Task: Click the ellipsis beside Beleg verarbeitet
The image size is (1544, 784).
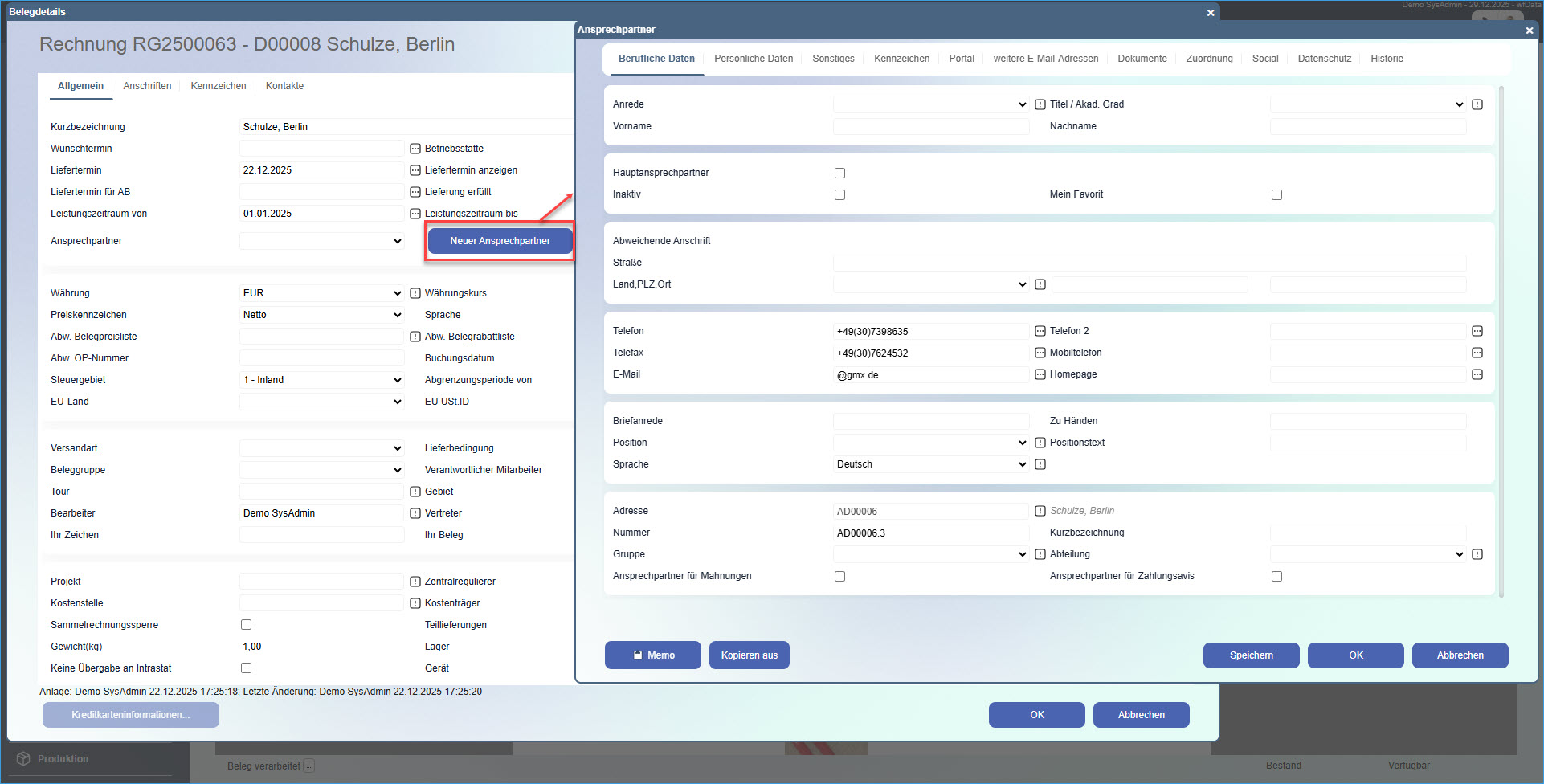Action: click(309, 766)
